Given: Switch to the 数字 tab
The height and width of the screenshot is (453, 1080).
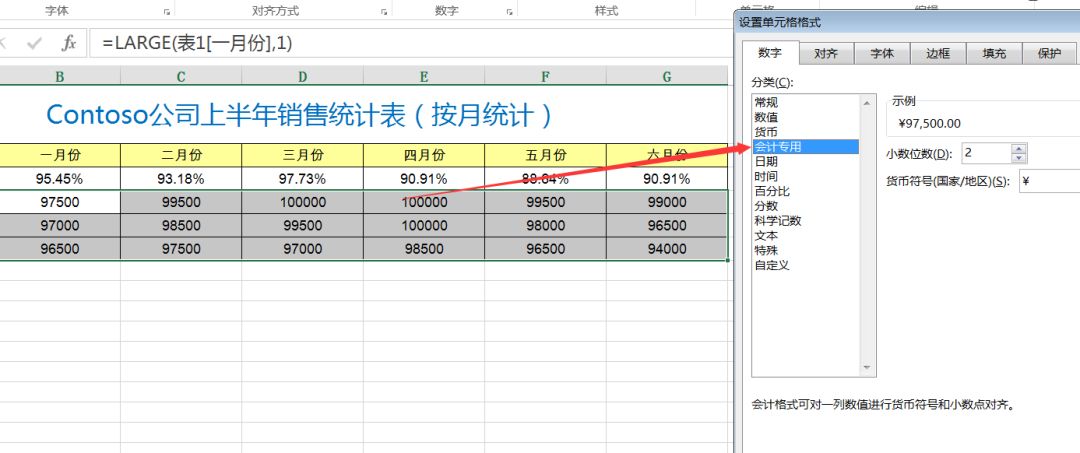Looking at the screenshot, I should pyautogui.click(x=770, y=53).
